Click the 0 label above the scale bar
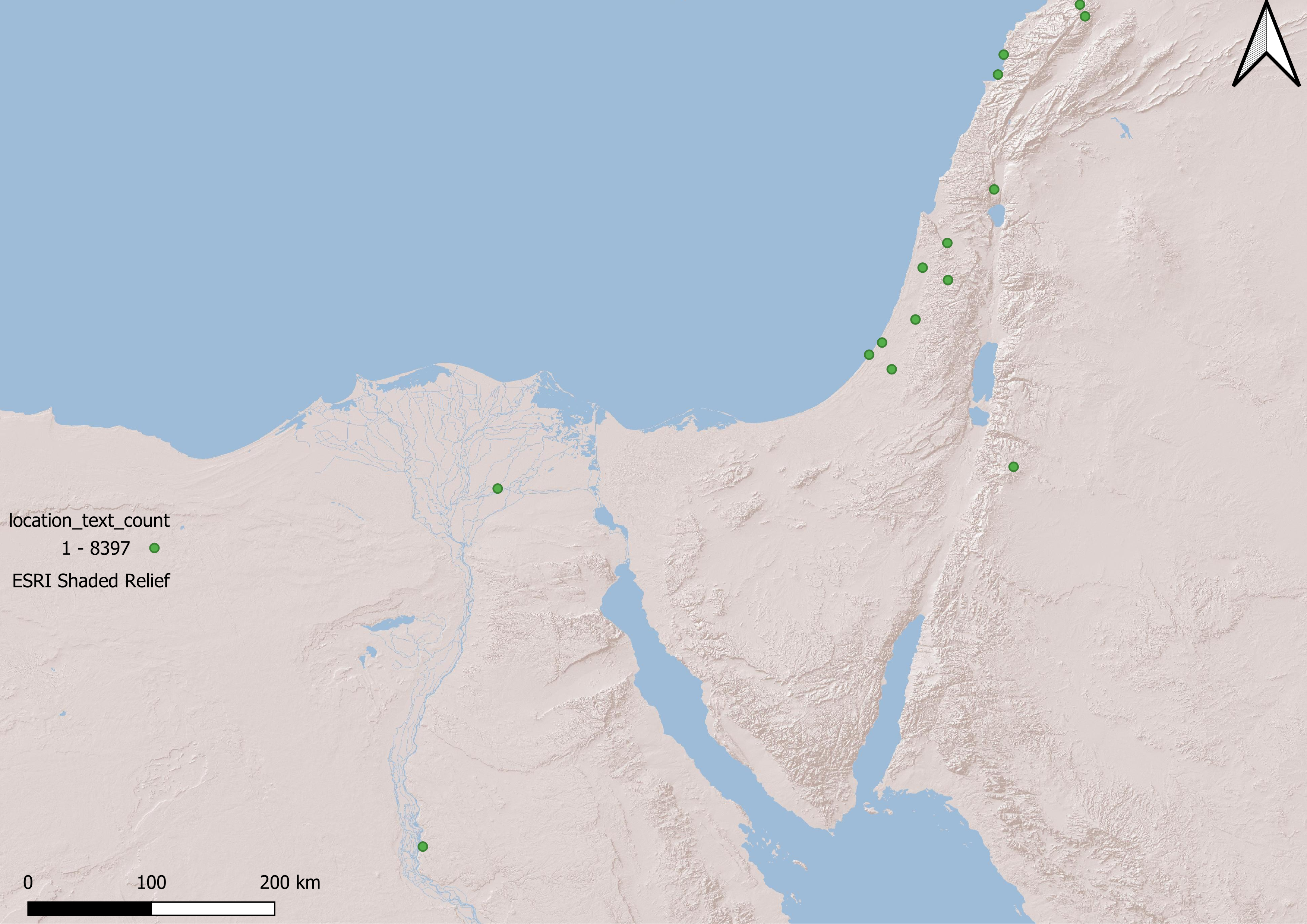This screenshot has width=1307, height=924. 28,883
